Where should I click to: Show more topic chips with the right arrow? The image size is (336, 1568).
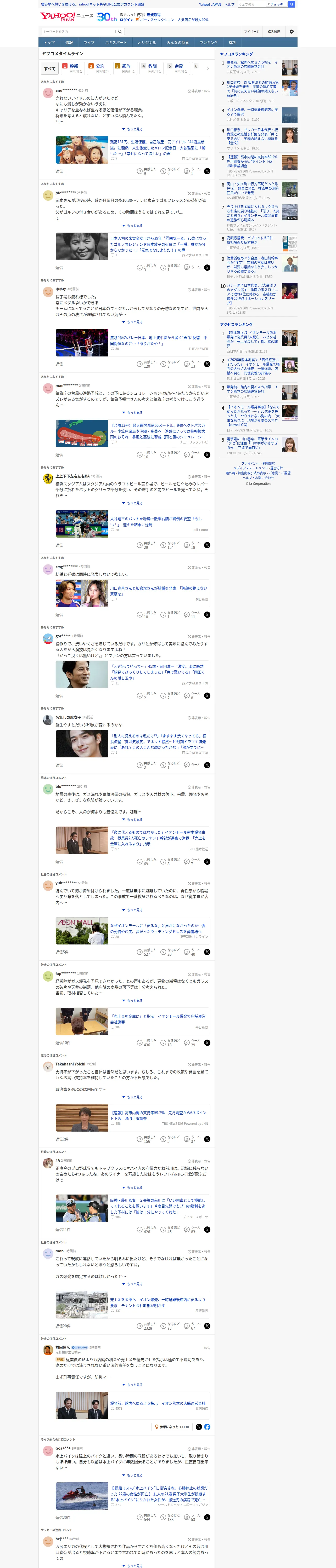click(208, 68)
